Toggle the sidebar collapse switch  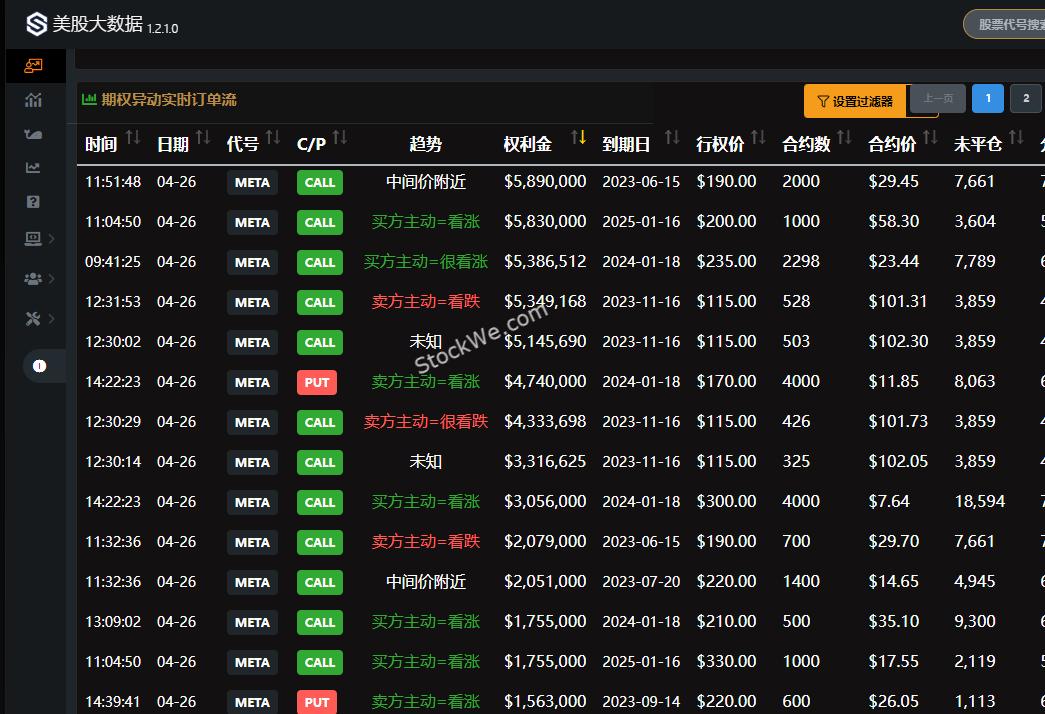pos(40,366)
